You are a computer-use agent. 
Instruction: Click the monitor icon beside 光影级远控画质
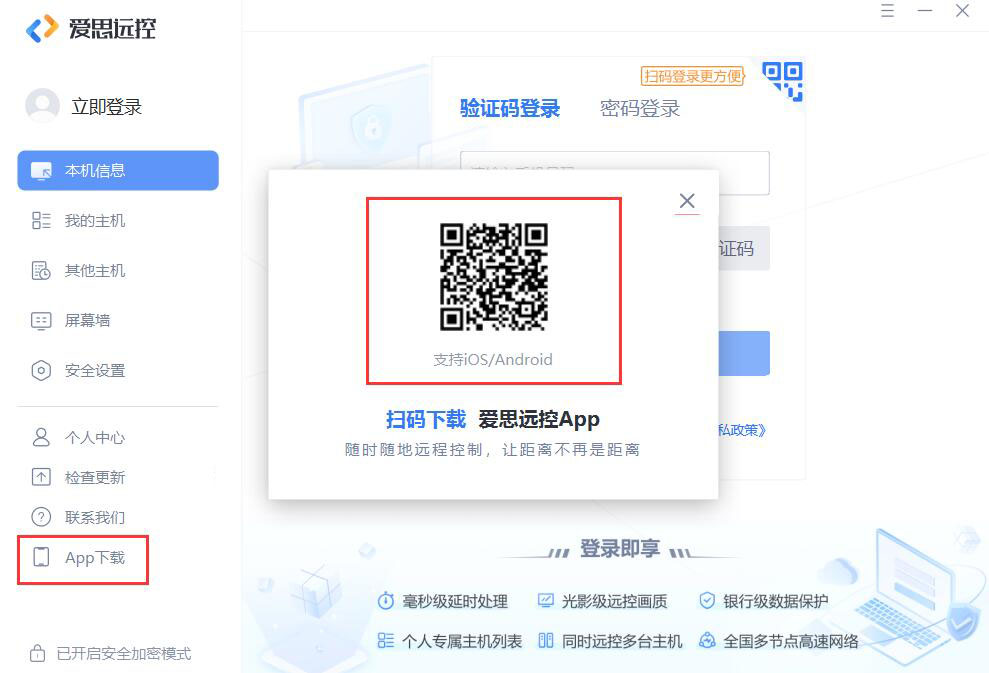[x=546, y=601]
